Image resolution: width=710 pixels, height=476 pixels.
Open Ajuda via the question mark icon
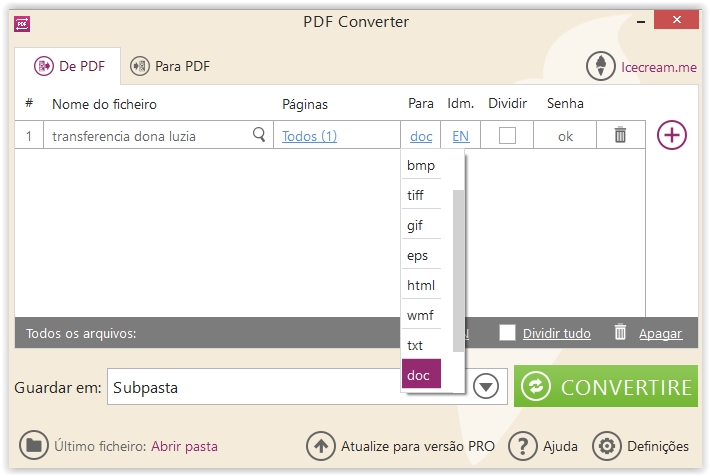[523, 446]
